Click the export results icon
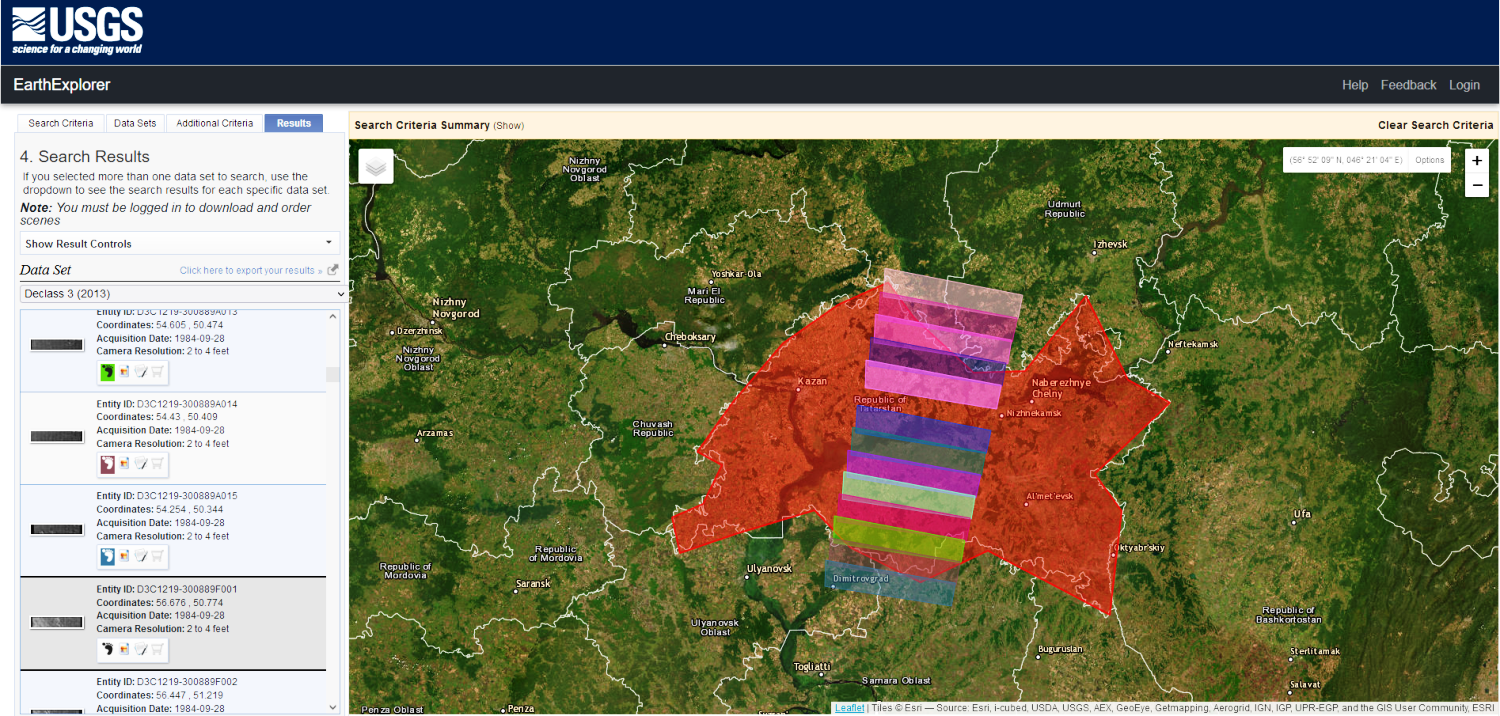Viewport: 1500px width, 716px height. pyautogui.click(x=333, y=270)
